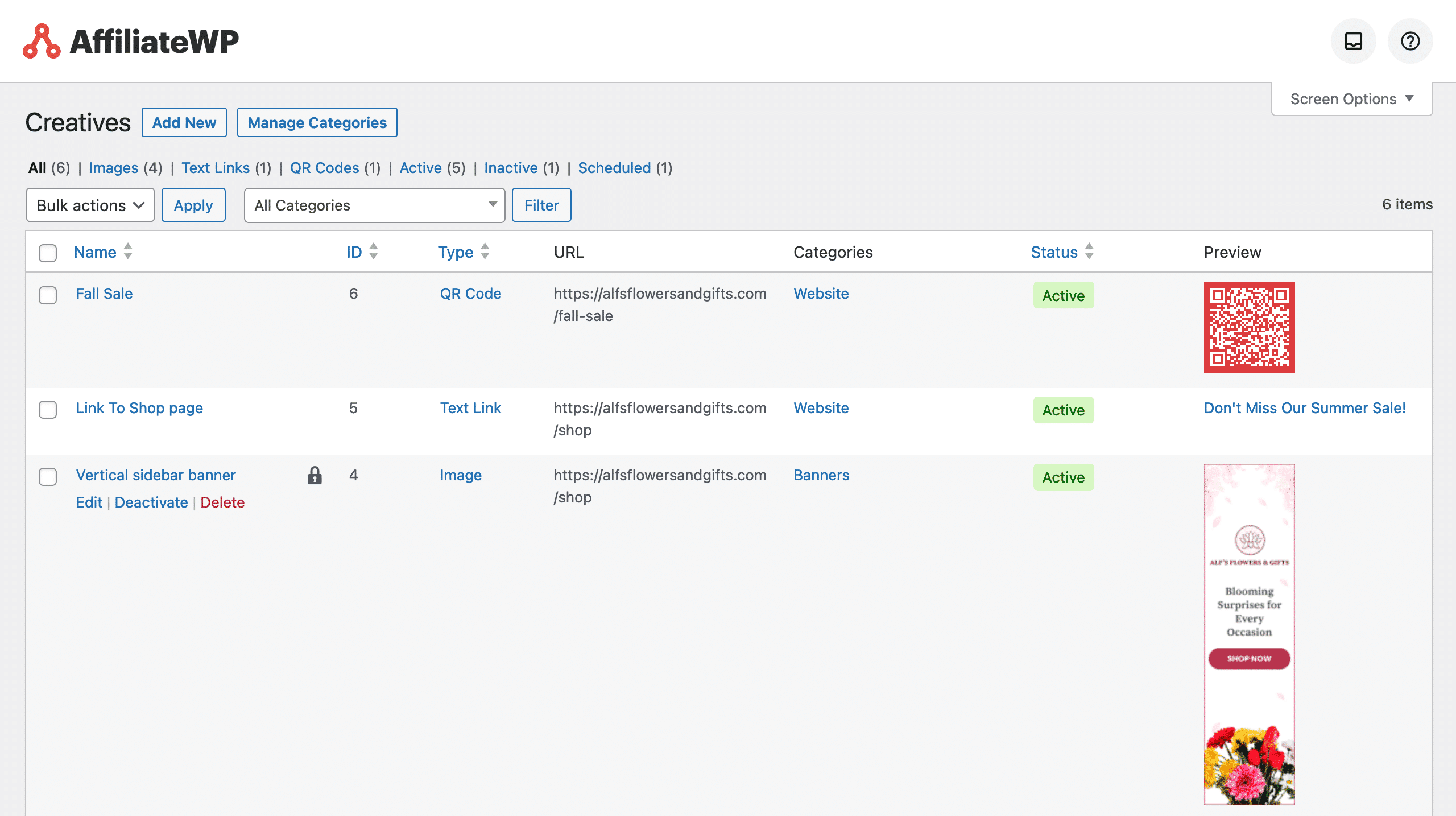Open the help question mark icon

click(x=1410, y=41)
